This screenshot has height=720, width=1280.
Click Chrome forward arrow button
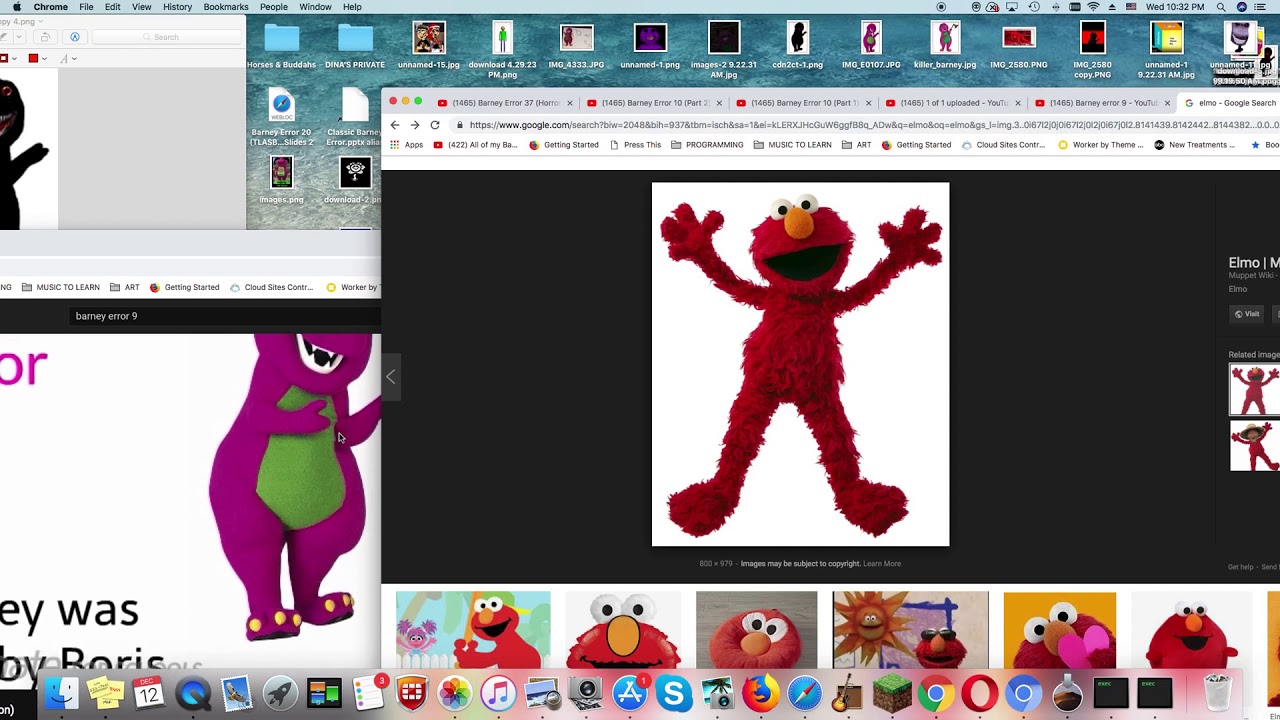pos(415,125)
